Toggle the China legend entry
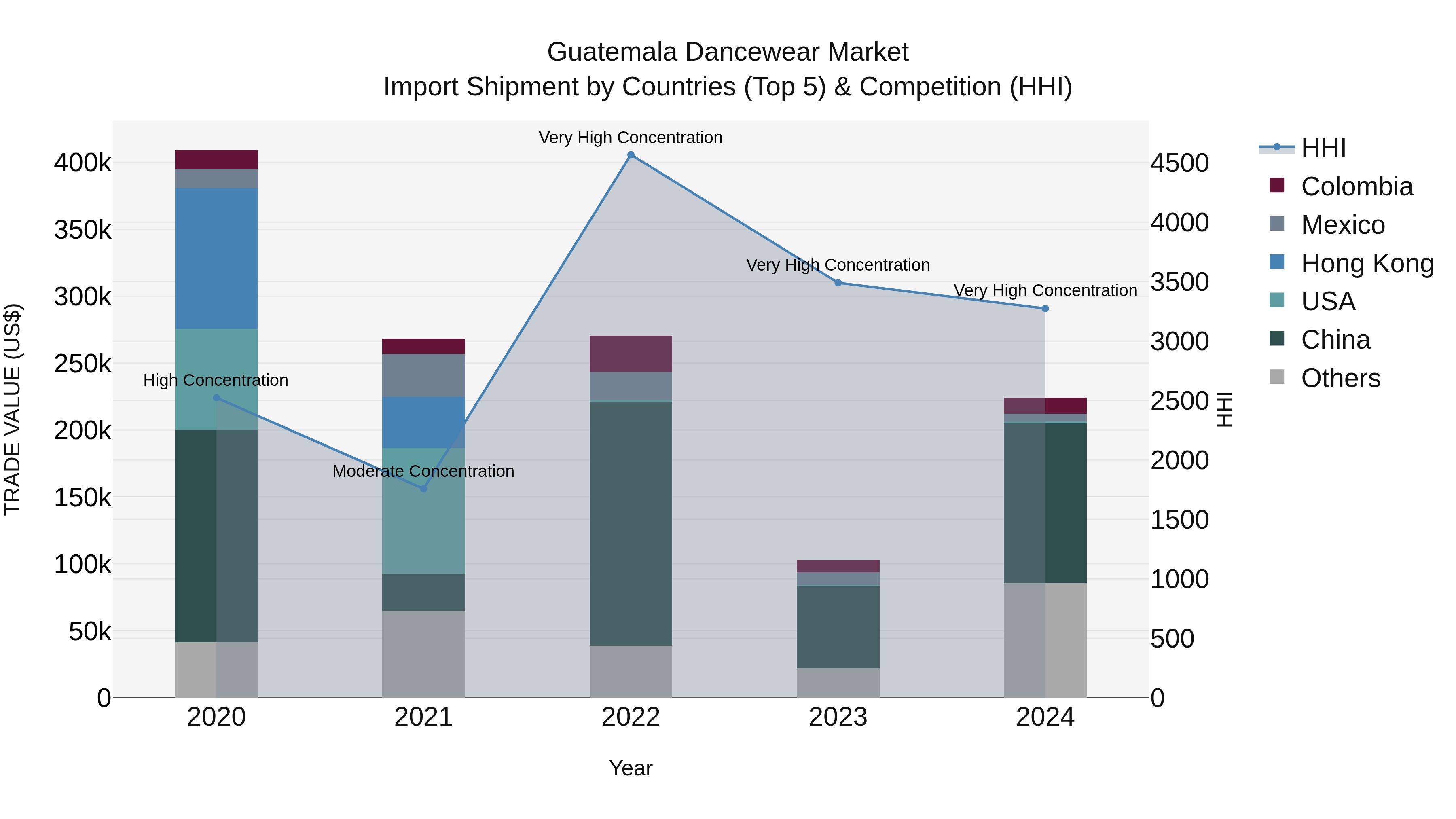The width and height of the screenshot is (1456, 819). pos(1319,340)
